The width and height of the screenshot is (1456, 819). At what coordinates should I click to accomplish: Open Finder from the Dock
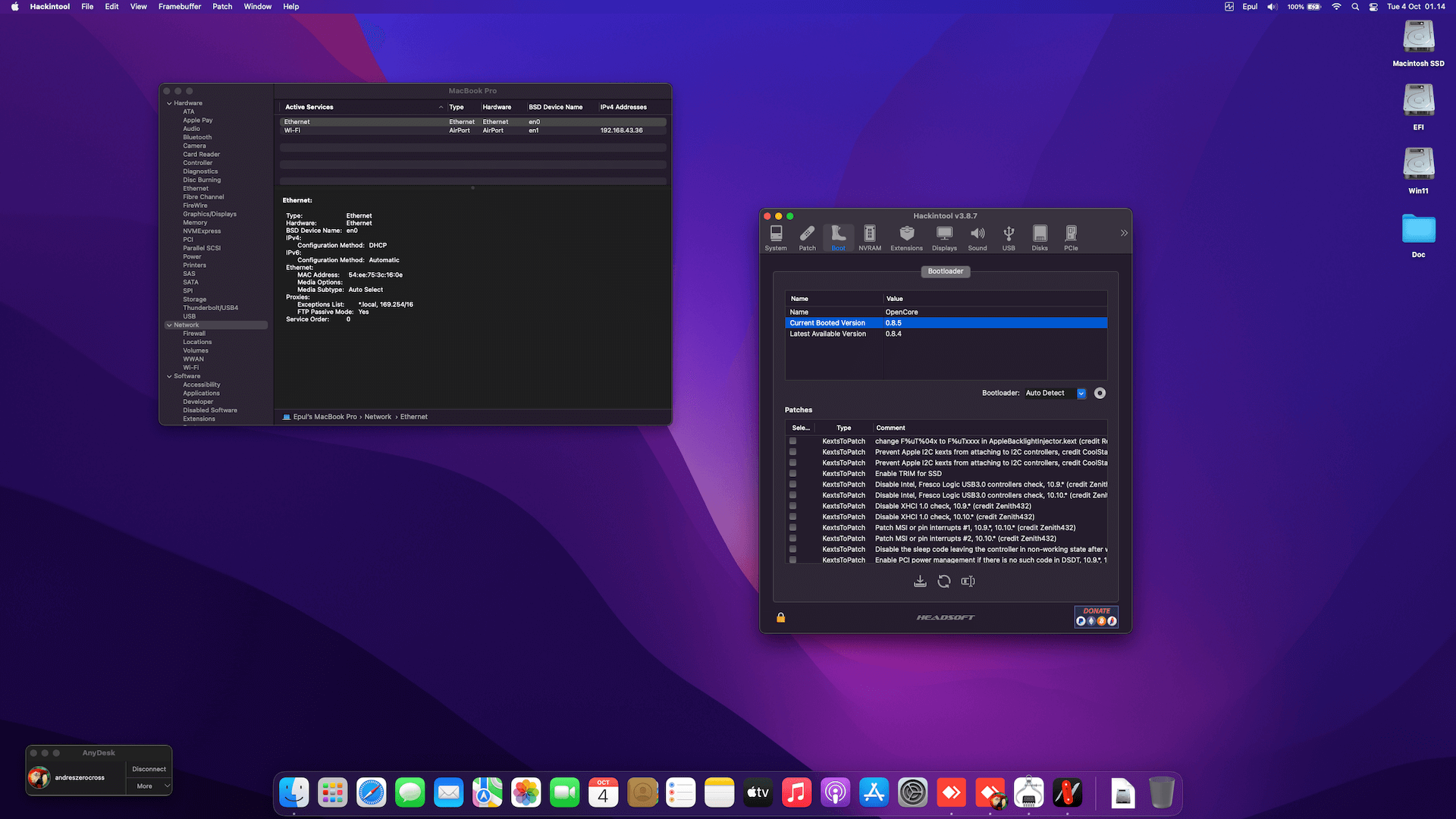pos(294,793)
